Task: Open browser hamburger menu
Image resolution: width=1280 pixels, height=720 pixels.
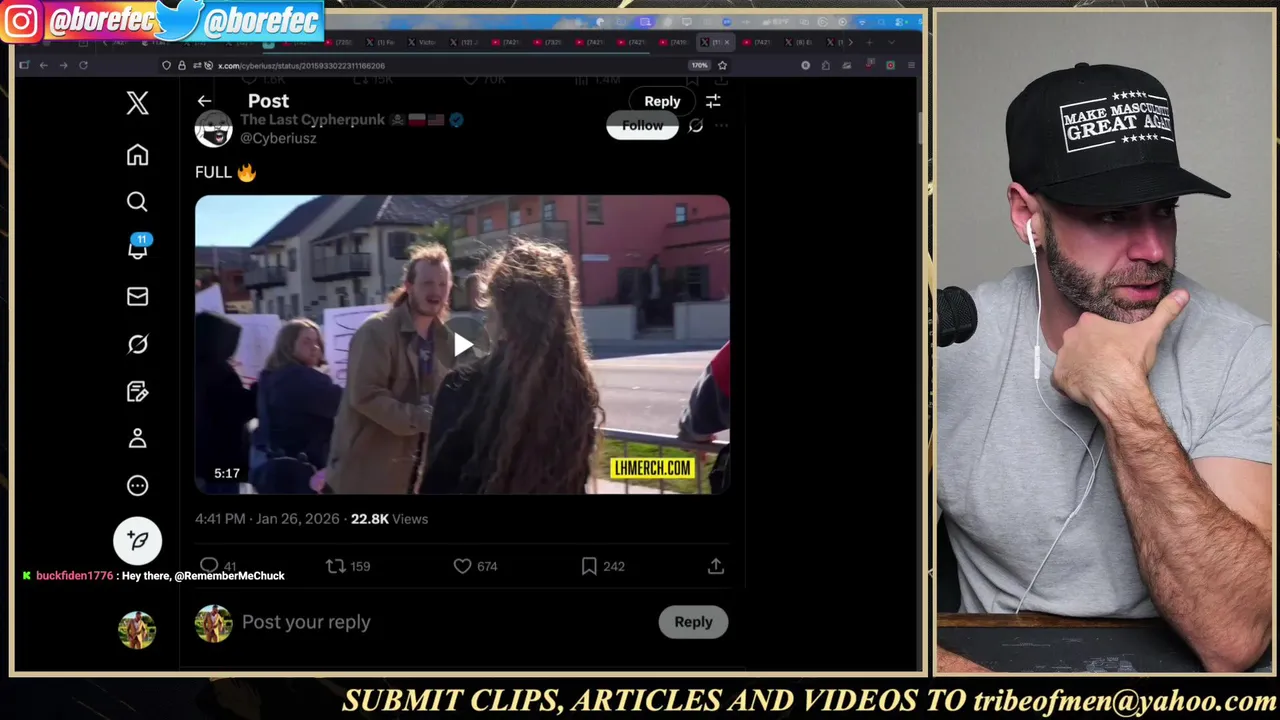Action: [x=911, y=65]
